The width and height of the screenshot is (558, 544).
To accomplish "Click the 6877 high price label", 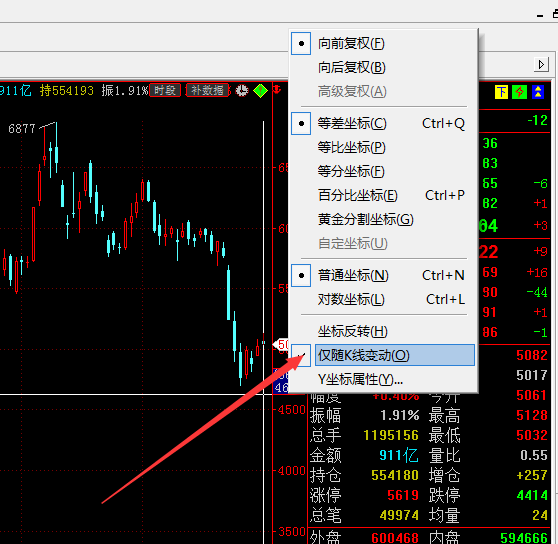I will pyautogui.click(x=22, y=128).
